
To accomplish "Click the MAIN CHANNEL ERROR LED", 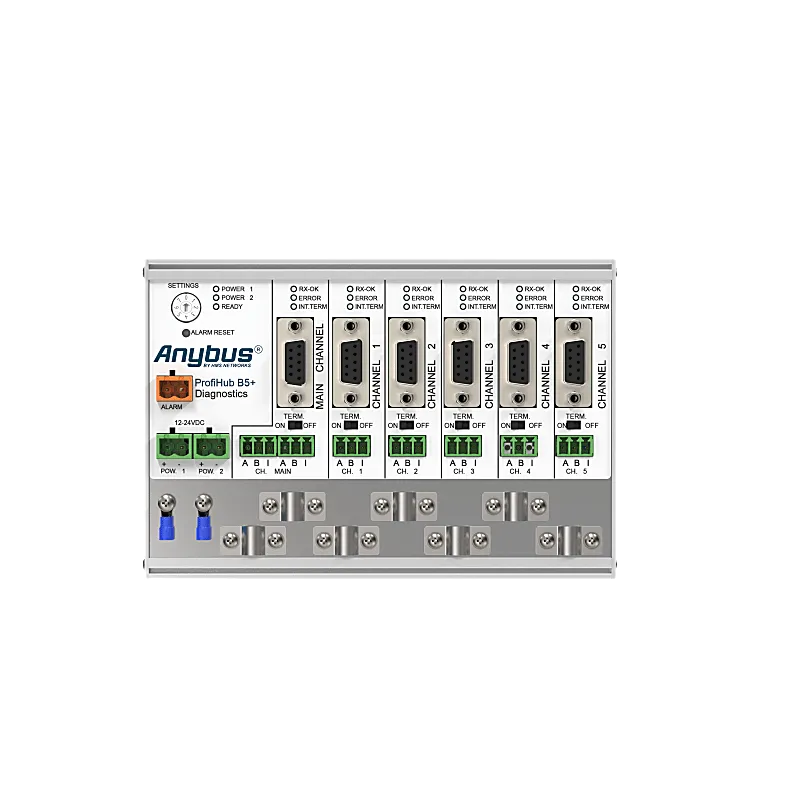I will pos(293,298).
